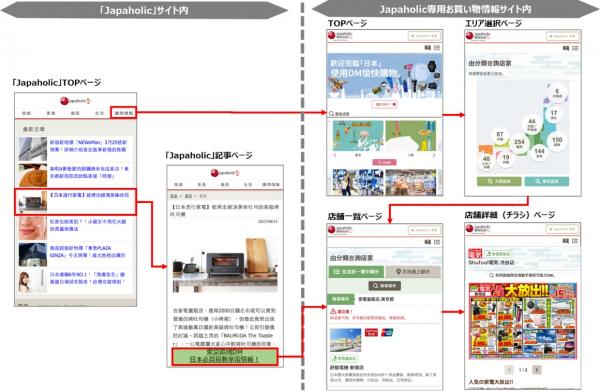The width and height of the screenshot is (600, 392).
Task: Click the red-boxed rightmost tab on Japaholic TOP
Action: click(124, 113)
